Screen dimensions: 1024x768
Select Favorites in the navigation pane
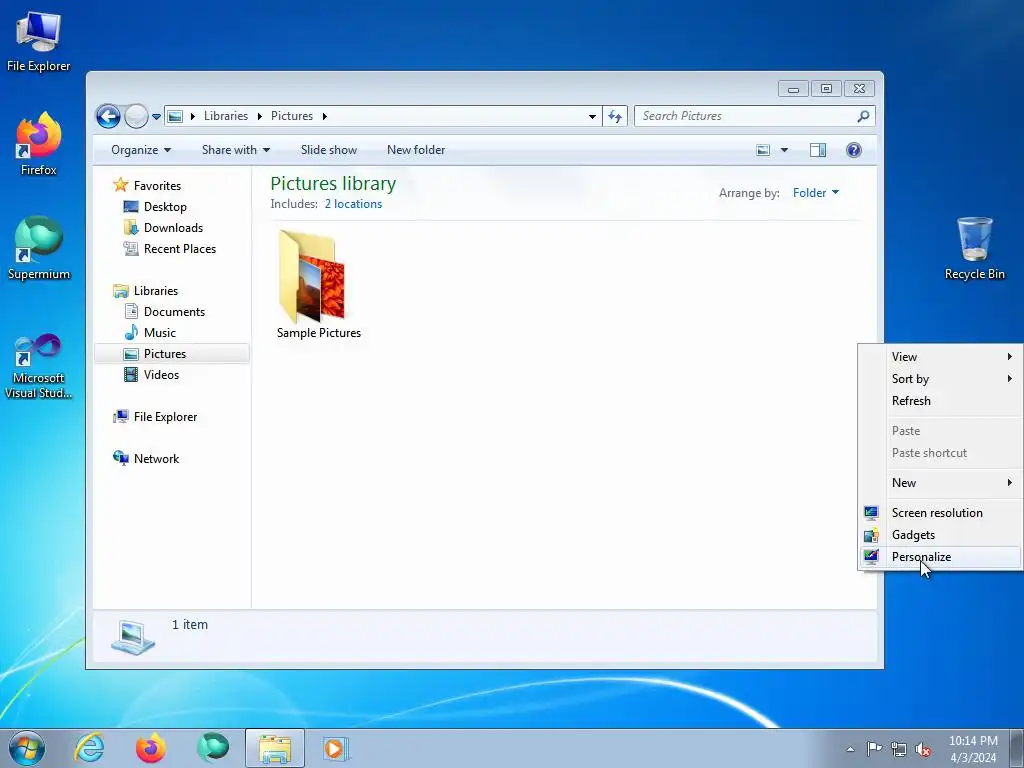[157, 186]
